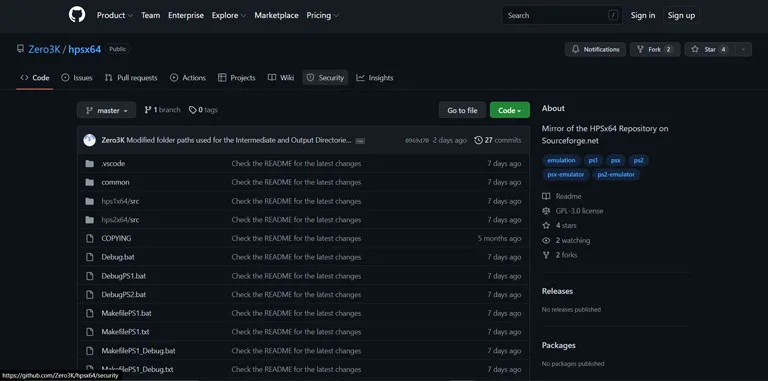Select the ps2-emulator topic tag
768x381 pixels.
[x=616, y=174]
